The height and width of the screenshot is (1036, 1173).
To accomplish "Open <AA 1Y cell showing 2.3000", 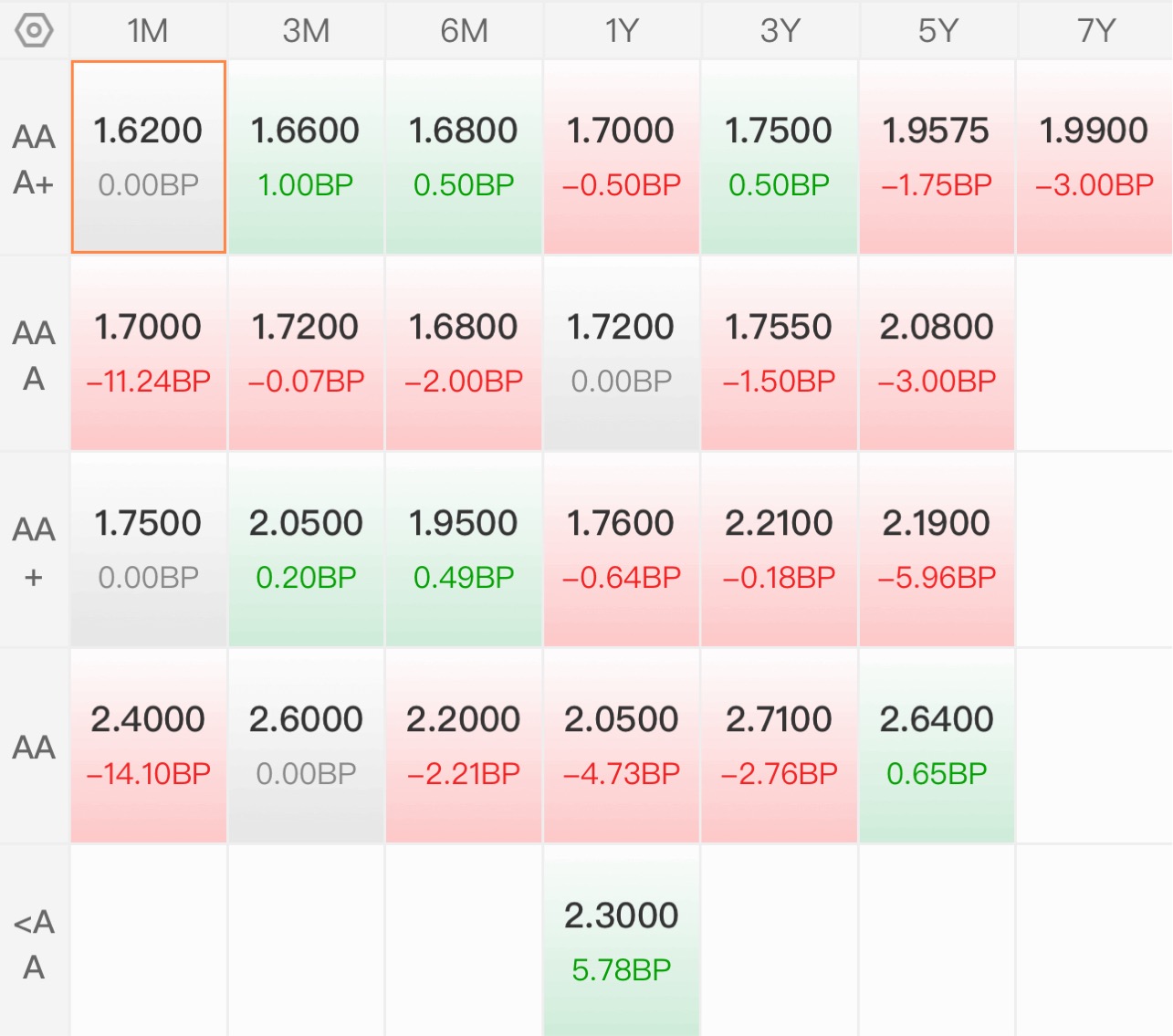I will pos(622,941).
